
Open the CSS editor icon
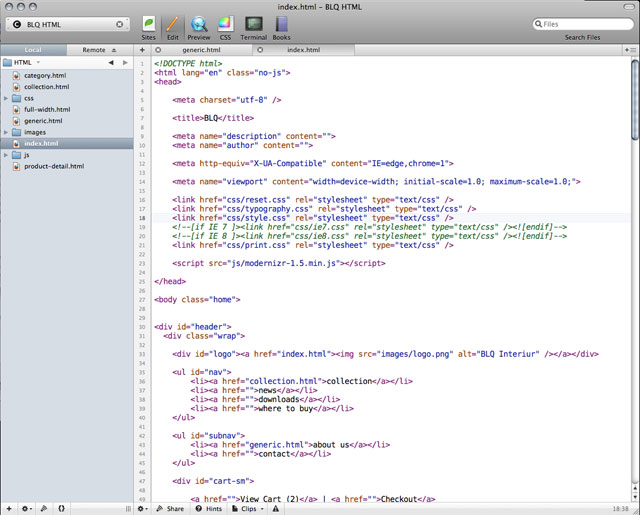point(225,28)
